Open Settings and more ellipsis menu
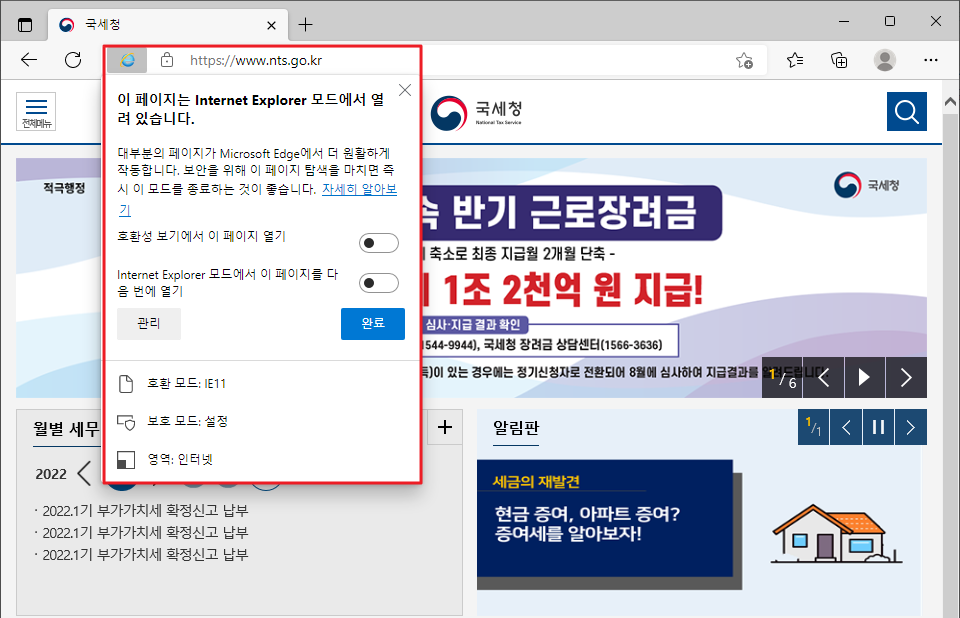The height and width of the screenshot is (618, 960). click(931, 60)
